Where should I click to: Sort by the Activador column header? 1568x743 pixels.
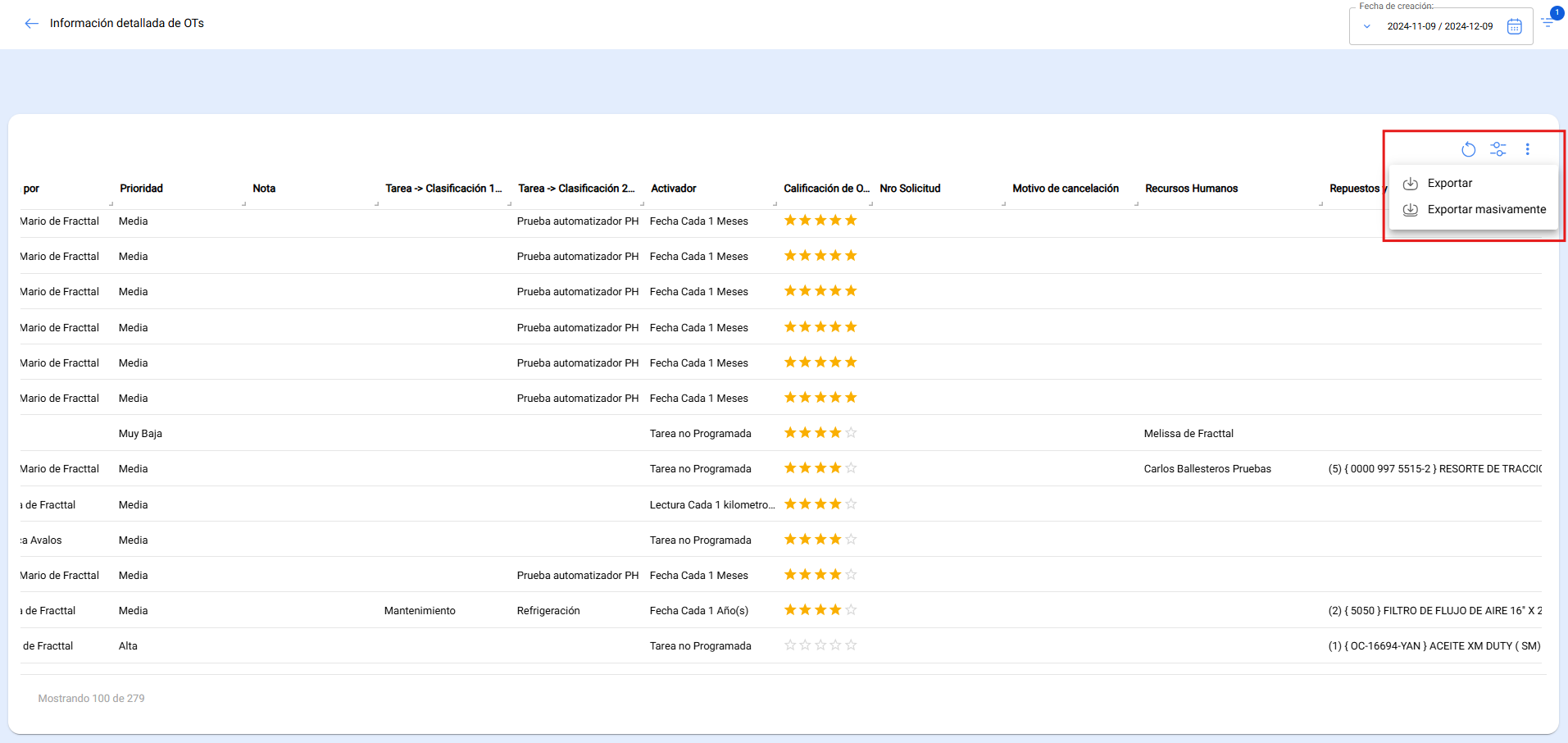pos(673,189)
